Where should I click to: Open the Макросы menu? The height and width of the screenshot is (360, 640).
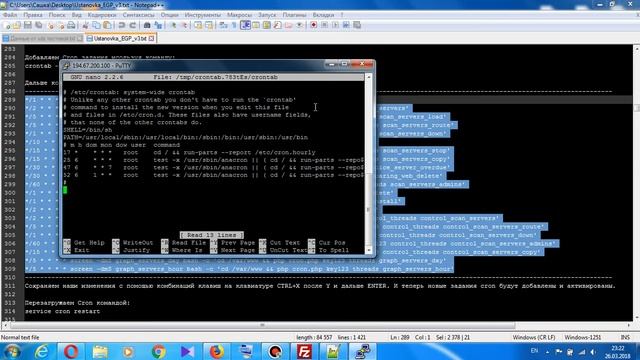pyautogui.click(x=239, y=15)
